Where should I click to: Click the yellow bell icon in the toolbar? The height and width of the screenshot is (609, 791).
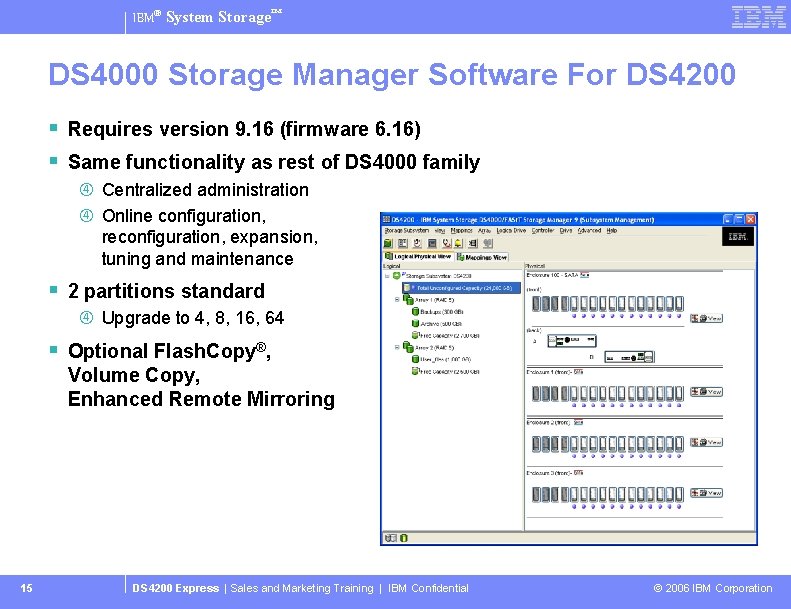pos(459,243)
